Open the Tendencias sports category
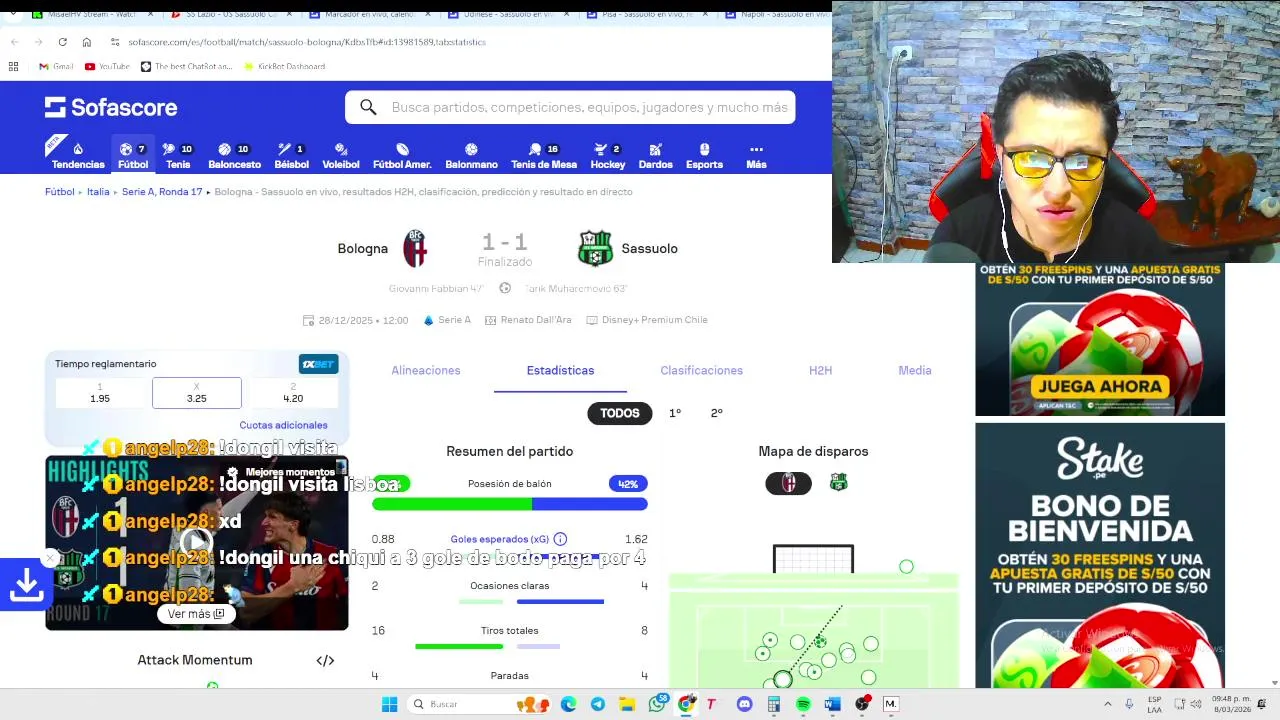The width and height of the screenshot is (1280, 720). [x=78, y=155]
